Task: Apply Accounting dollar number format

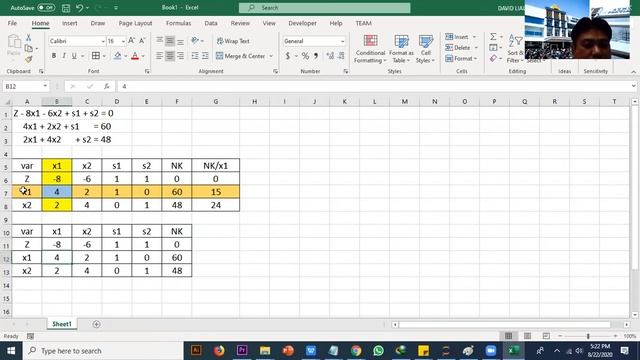Action: [x=288, y=56]
